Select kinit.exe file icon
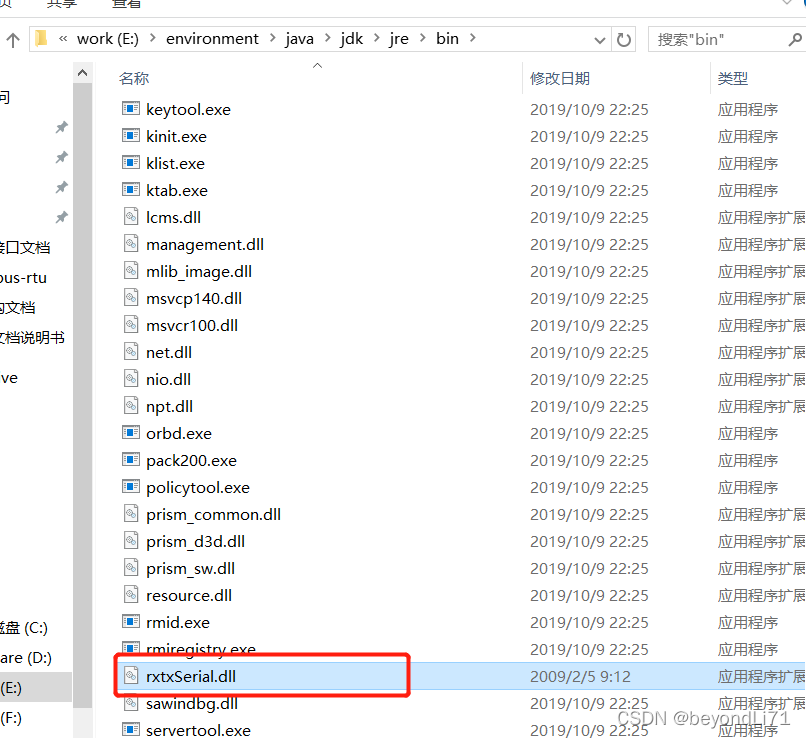The width and height of the screenshot is (806, 738). click(131, 136)
